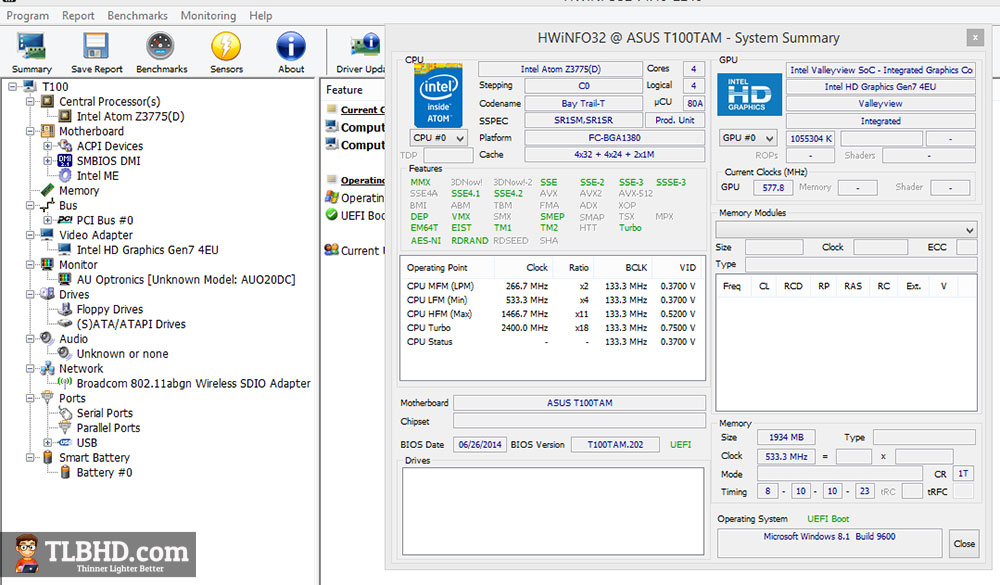Click the Serial Ports icon

coord(65,413)
